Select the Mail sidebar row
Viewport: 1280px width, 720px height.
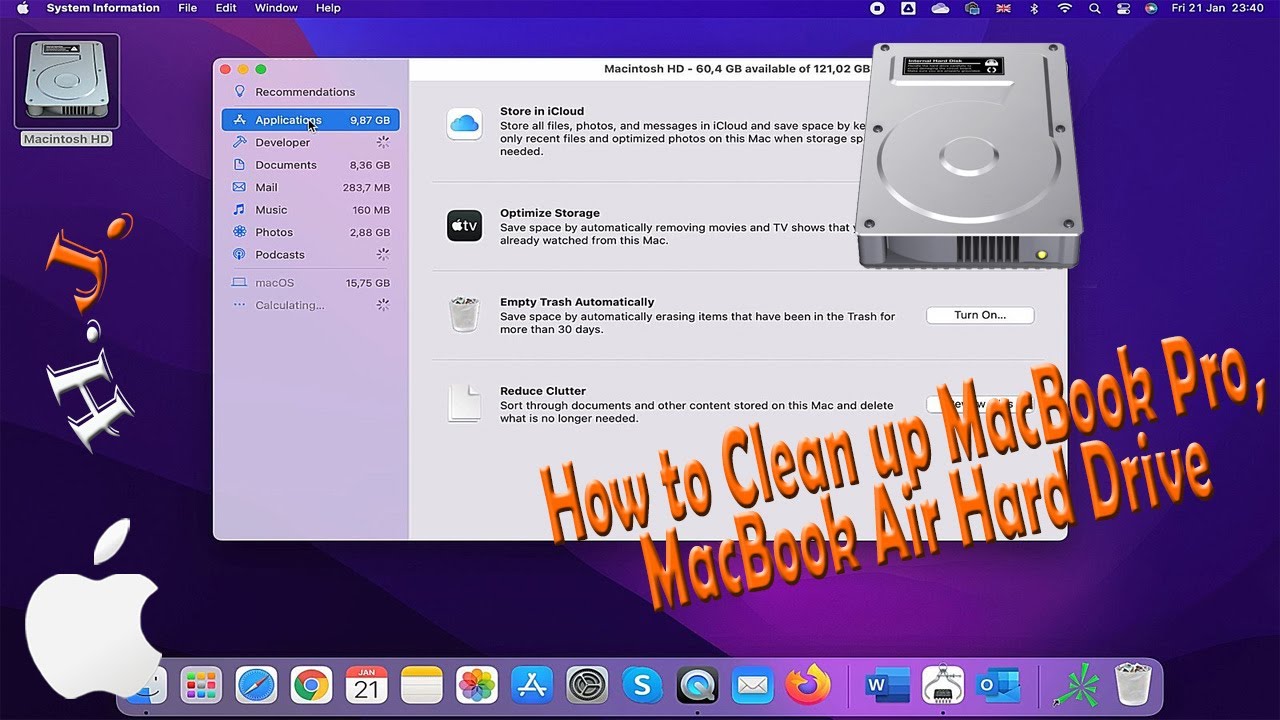(x=311, y=187)
